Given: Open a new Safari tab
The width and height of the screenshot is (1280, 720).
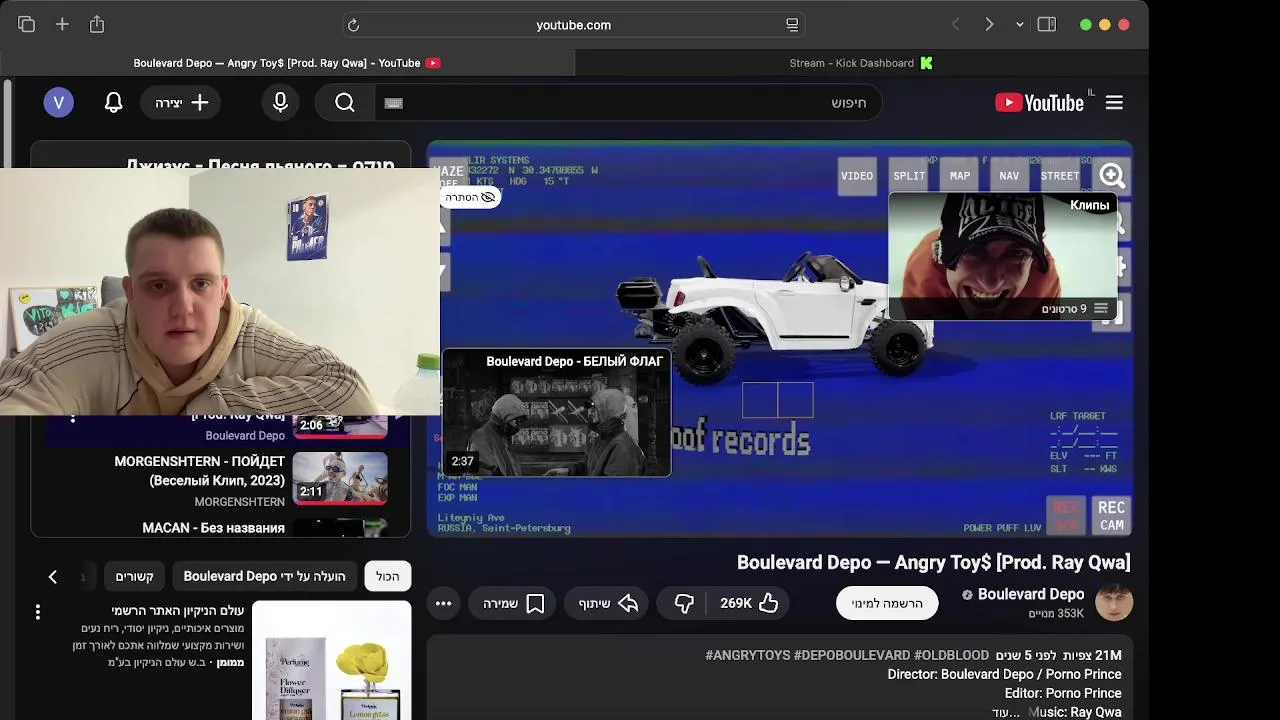Looking at the screenshot, I should [62, 24].
